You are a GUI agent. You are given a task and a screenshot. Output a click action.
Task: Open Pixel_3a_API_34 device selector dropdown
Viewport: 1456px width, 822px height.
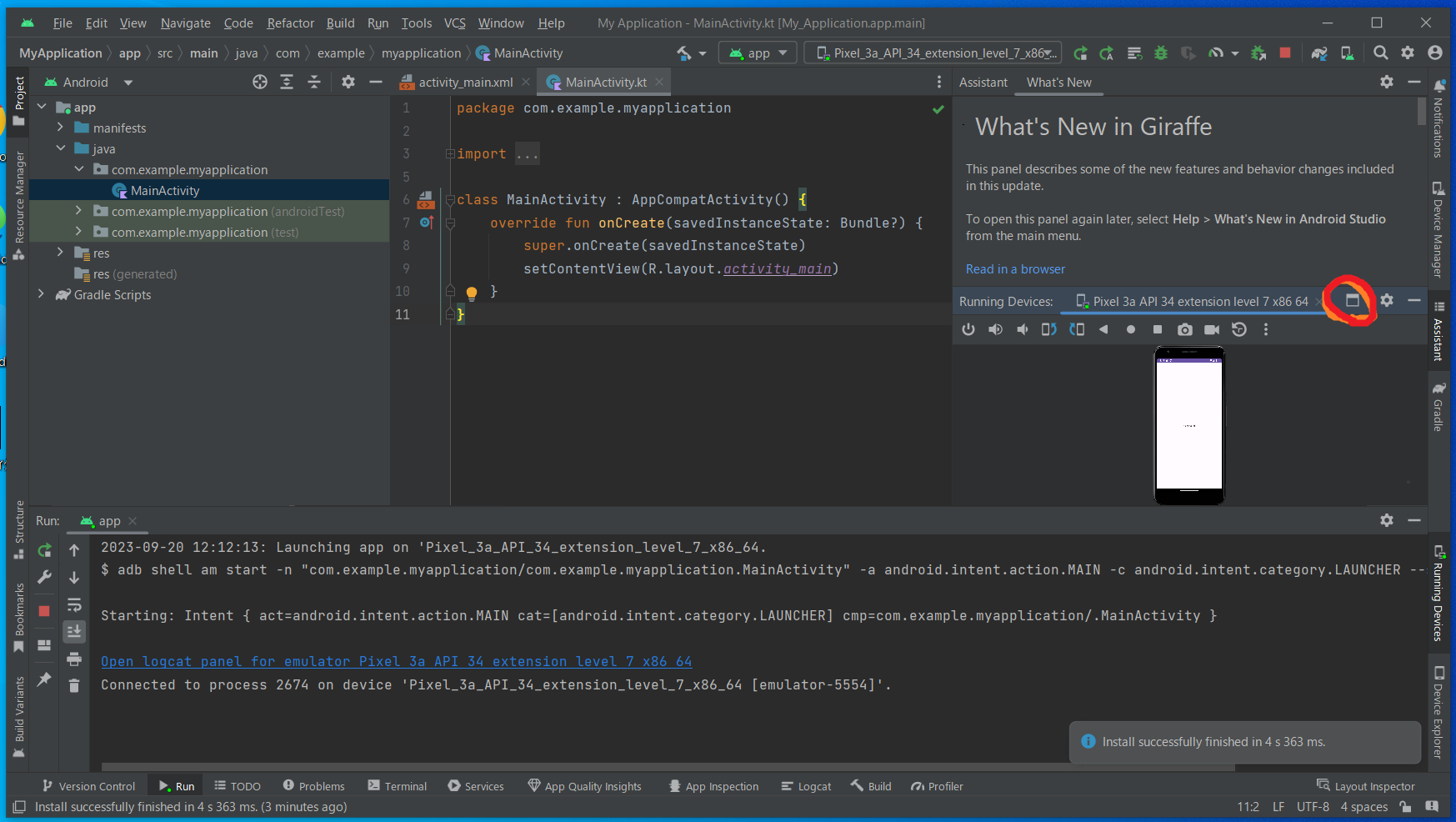point(933,53)
